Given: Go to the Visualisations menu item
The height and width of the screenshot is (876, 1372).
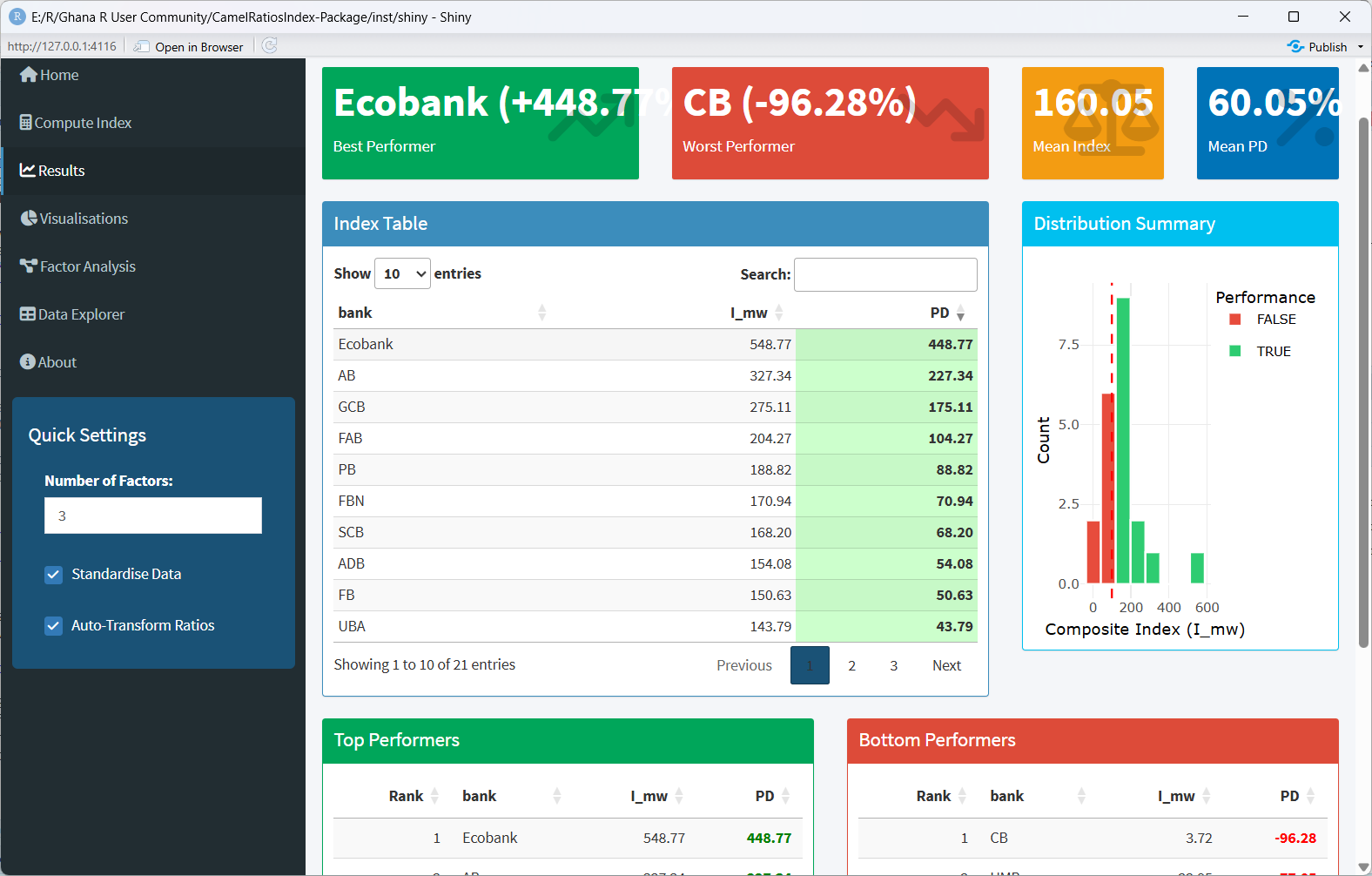Looking at the screenshot, I should tap(153, 219).
